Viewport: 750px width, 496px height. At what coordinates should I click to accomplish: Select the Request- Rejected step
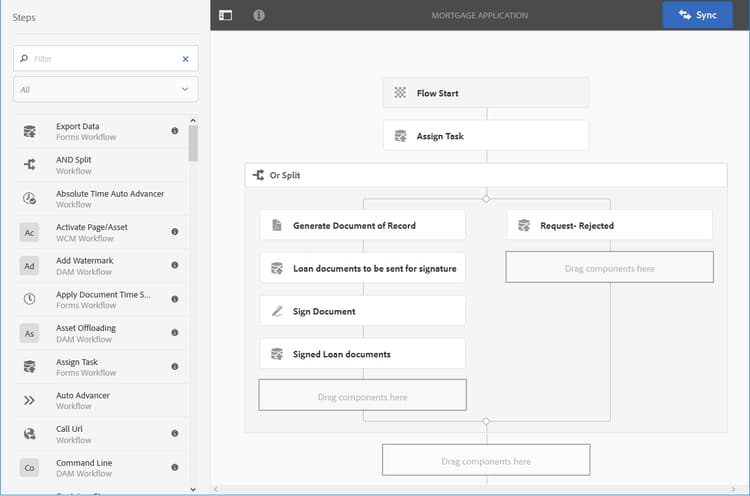(609, 225)
